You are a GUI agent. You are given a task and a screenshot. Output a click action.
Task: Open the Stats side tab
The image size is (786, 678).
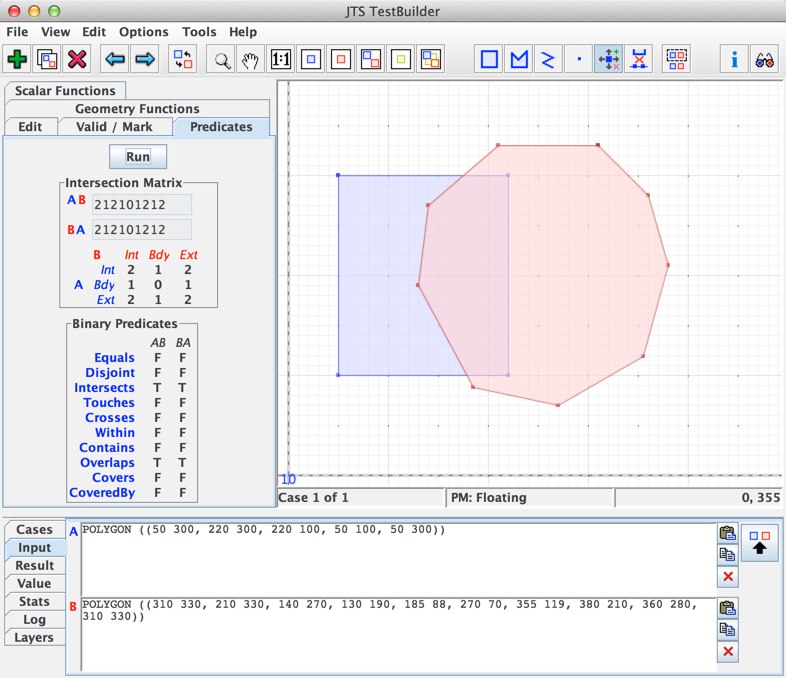[35, 602]
